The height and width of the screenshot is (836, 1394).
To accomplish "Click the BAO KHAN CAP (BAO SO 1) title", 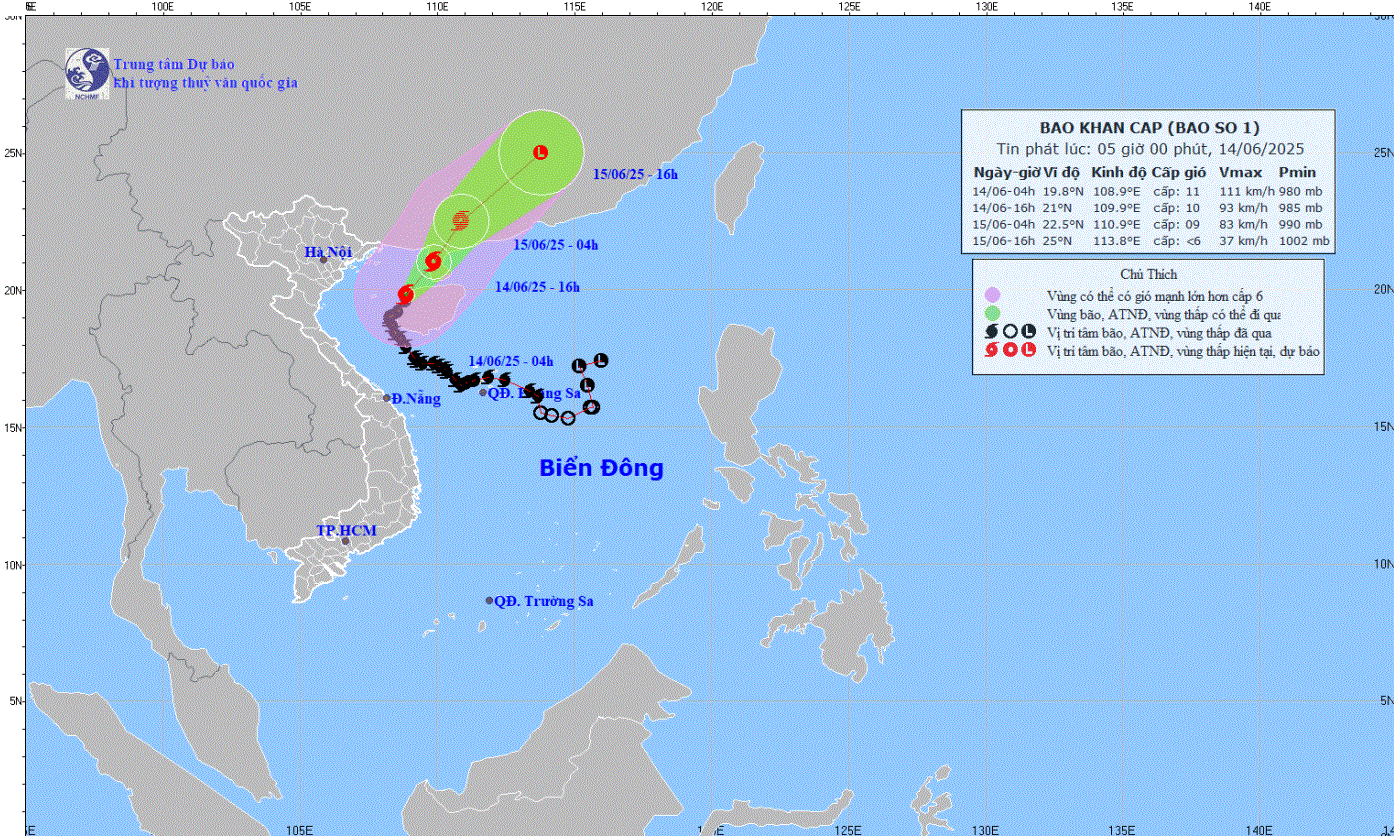I will coord(1149,127).
